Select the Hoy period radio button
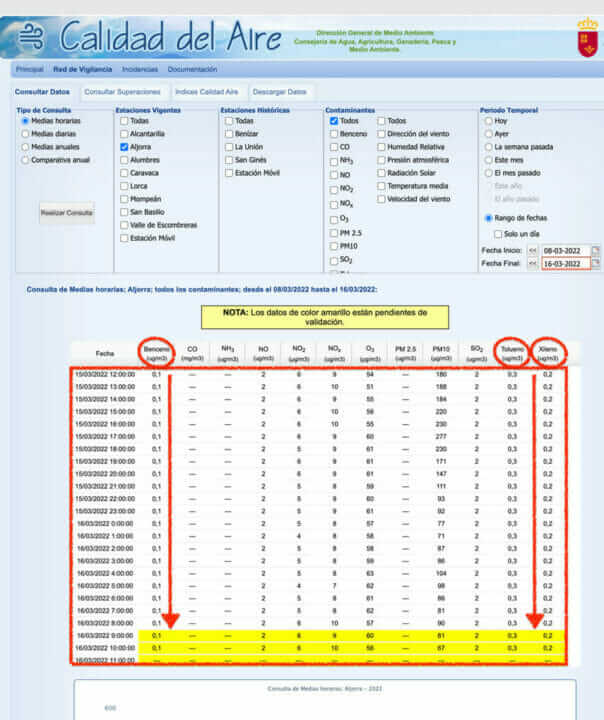Image resolution: width=604 pixels, height=720 pixels. tap(489, 121)
